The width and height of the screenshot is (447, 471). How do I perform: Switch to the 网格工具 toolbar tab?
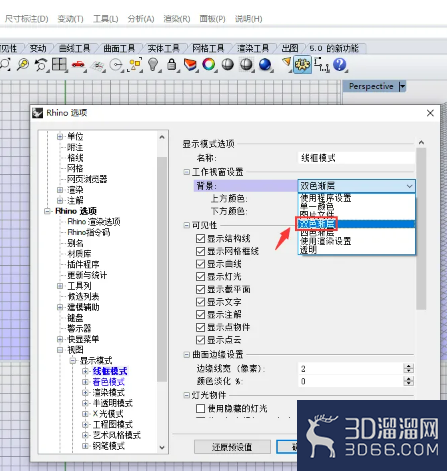tap(208, 49)
